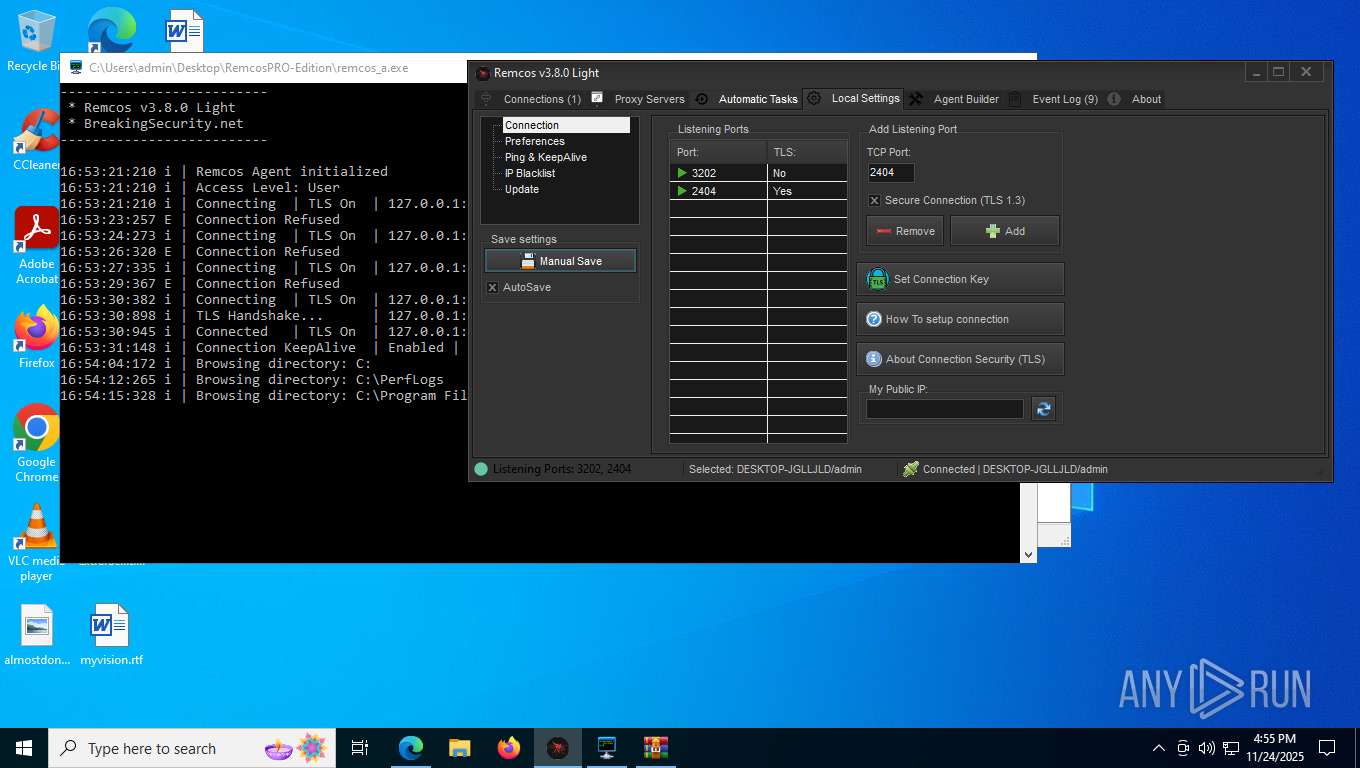Click the Remove port button
The width and height of the screenshot is (1360, 768).
coord(905,231)
